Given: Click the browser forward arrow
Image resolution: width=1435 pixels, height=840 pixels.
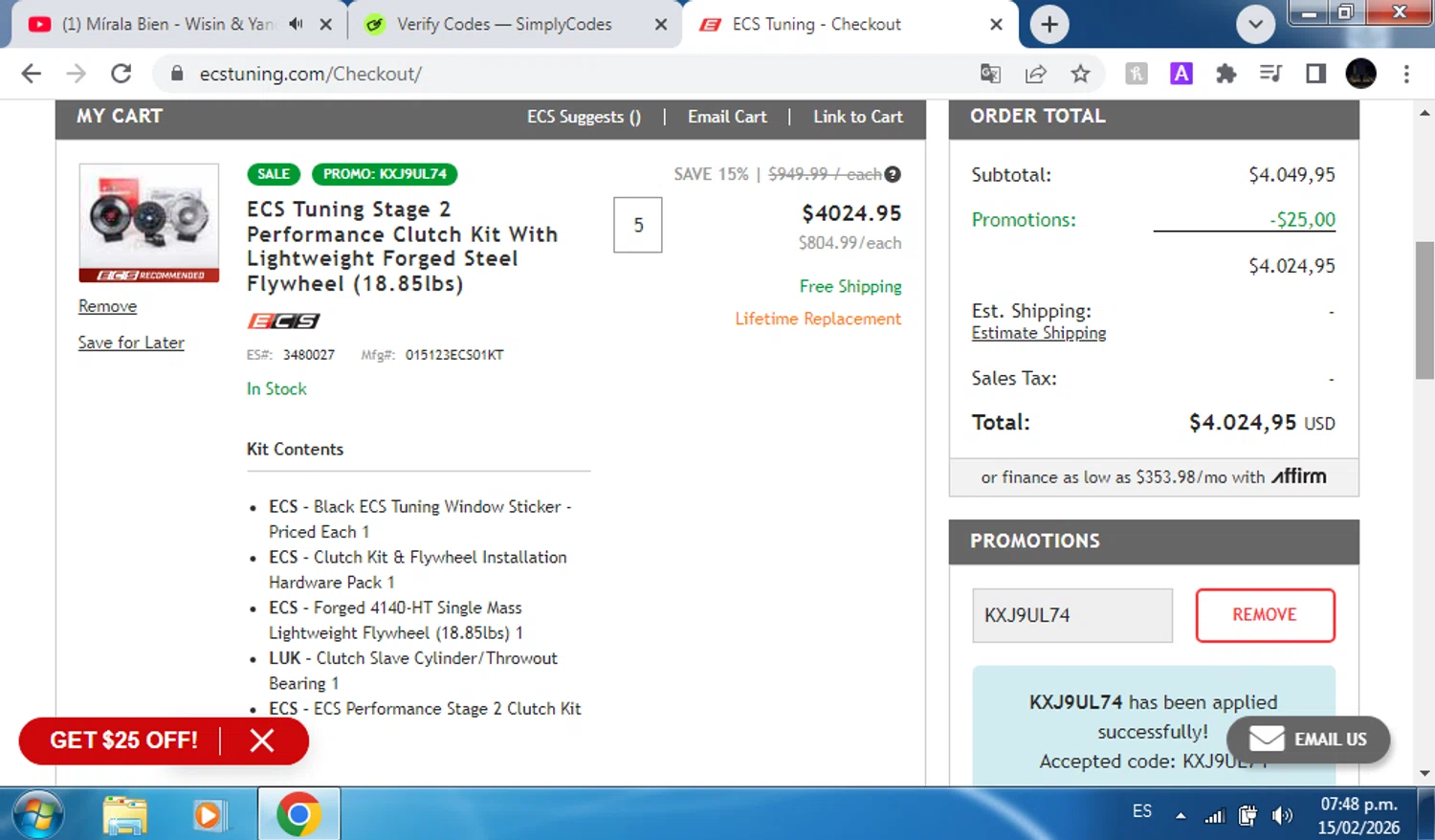Looking at the screenshot, I should 76,74.
